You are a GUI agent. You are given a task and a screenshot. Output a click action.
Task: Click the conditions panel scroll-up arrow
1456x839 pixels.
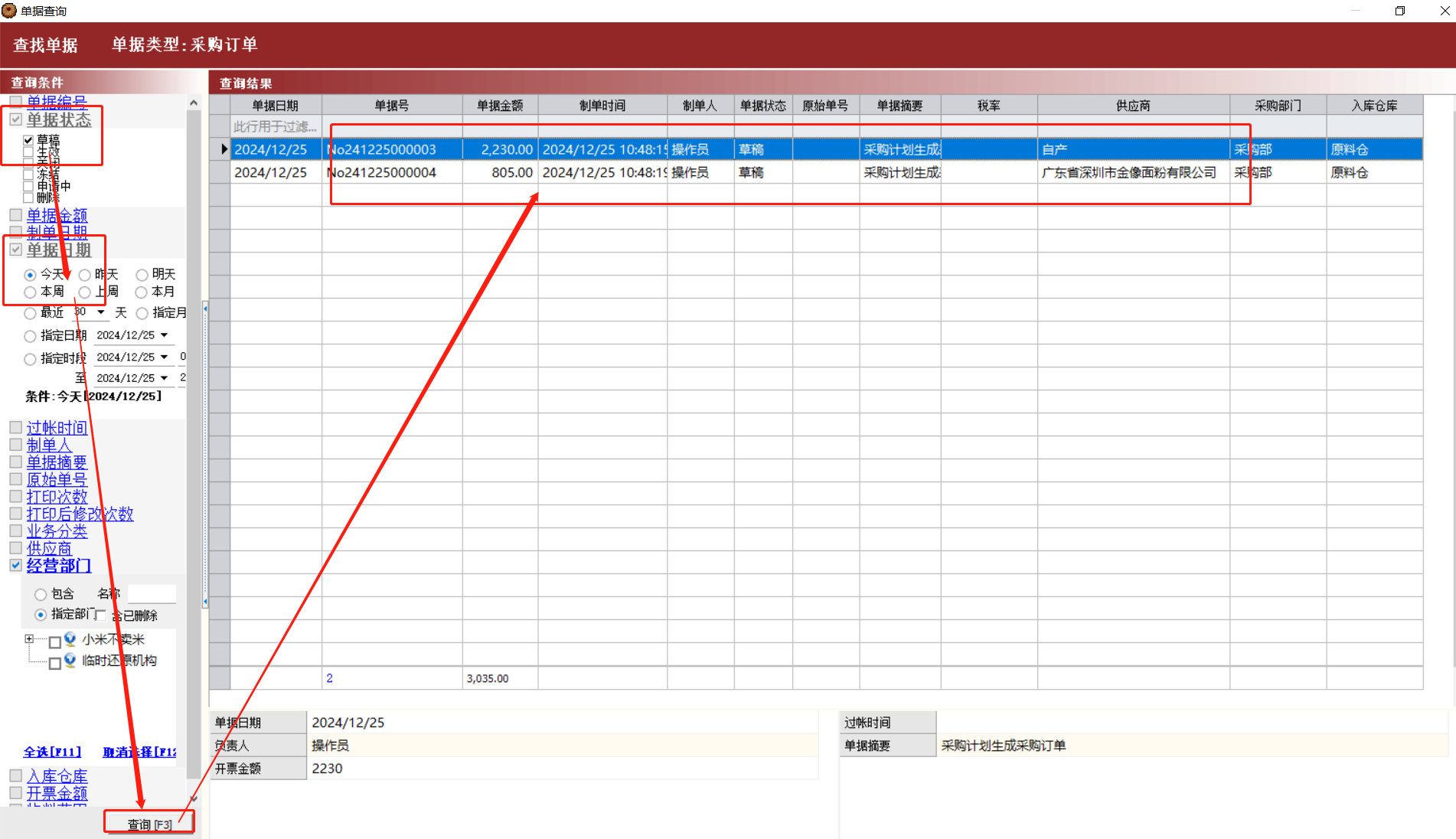(194, 103)
